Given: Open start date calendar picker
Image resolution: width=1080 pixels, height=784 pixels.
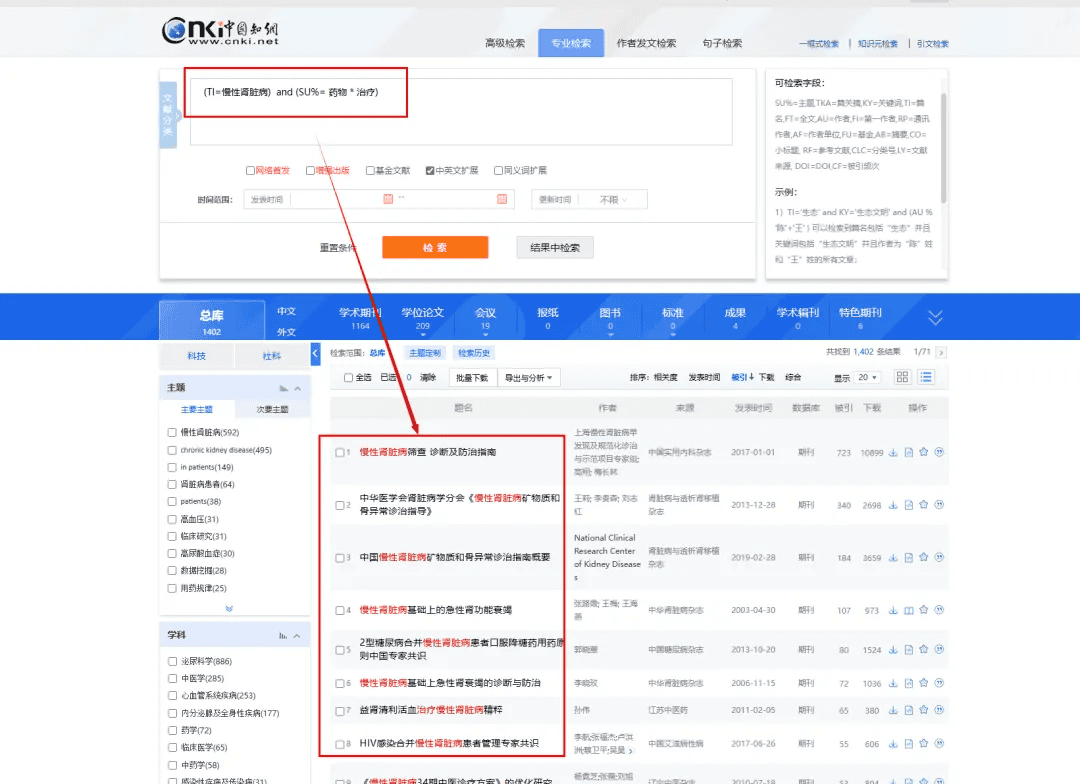Looking at the screenshot, I should (x=388, y=199).
